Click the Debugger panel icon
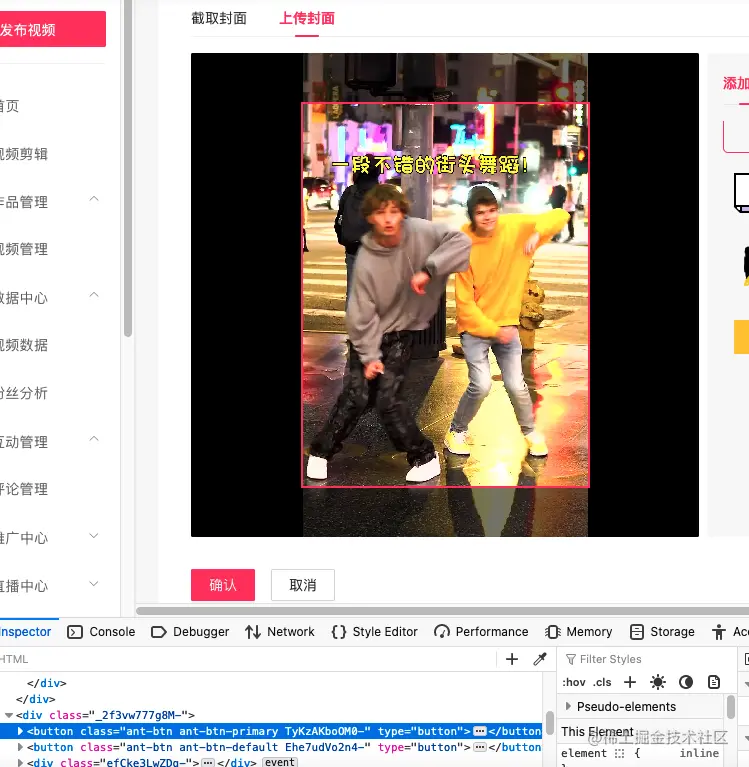Viewport: 749px width, 767px height. pos(159,632)
